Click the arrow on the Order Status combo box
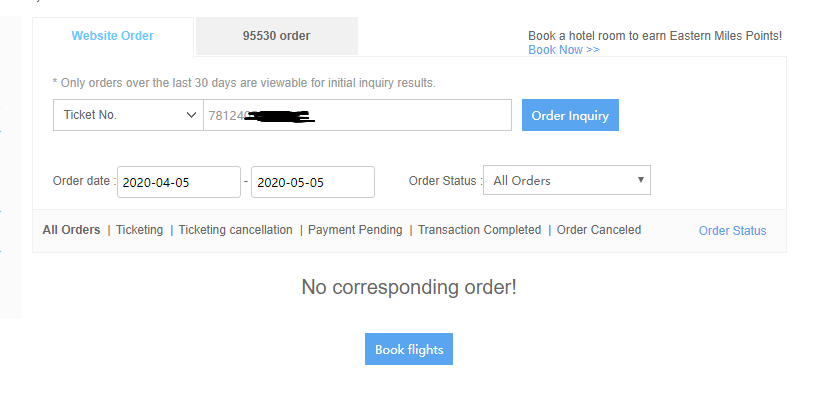Screen dimensions: 814x395 pos(641,180)
